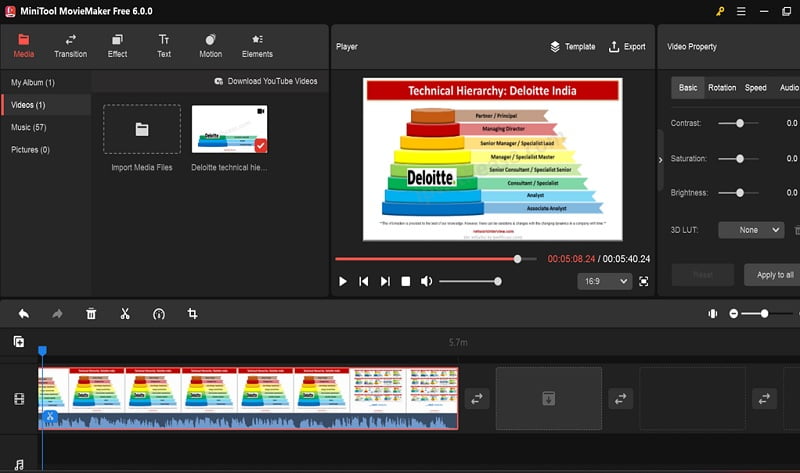Toggle the checkmark on Deloitte video thumbnail
The height and width of the screenshot is (473, 800).
point(260,146)
